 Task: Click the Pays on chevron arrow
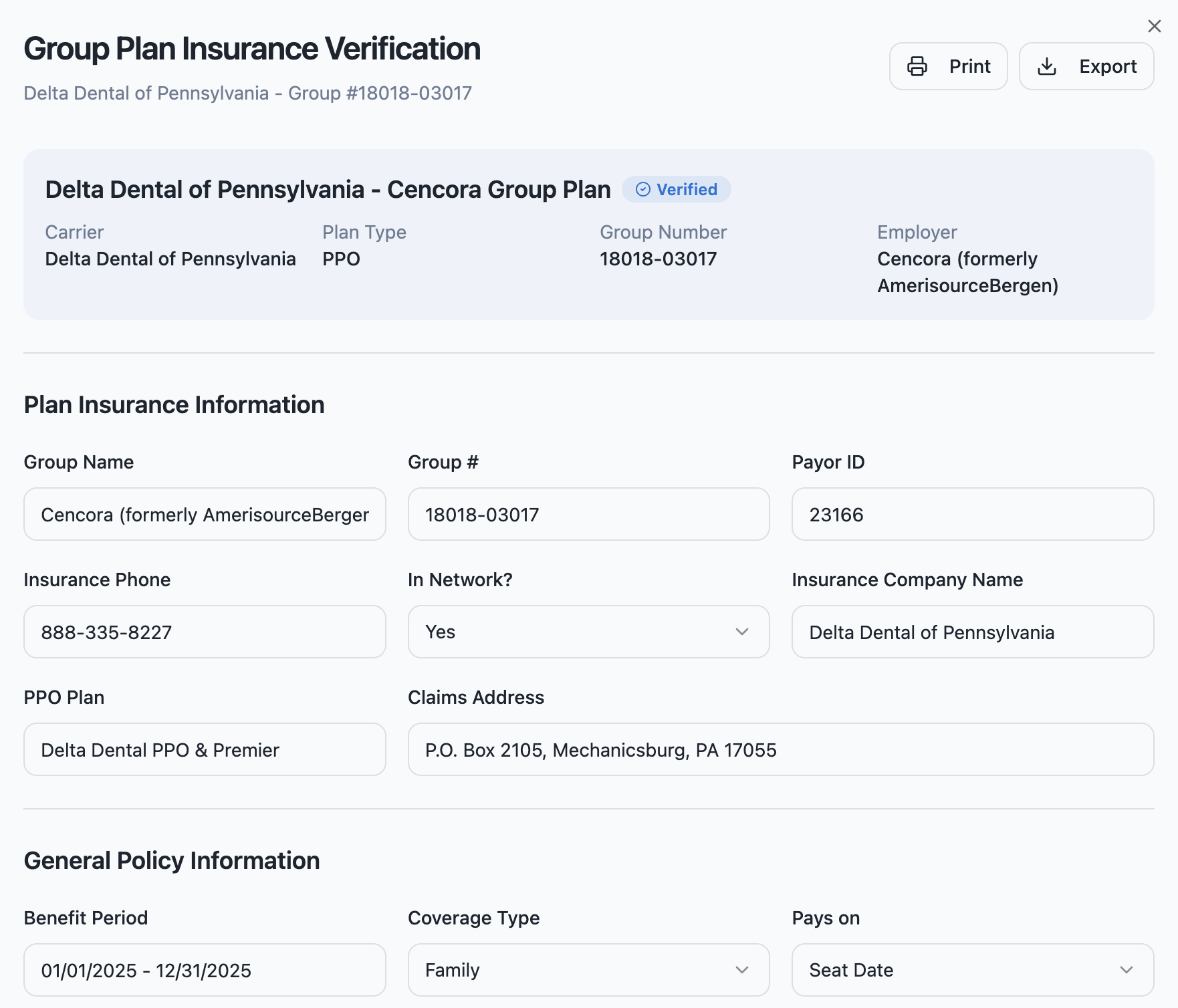1126,970
